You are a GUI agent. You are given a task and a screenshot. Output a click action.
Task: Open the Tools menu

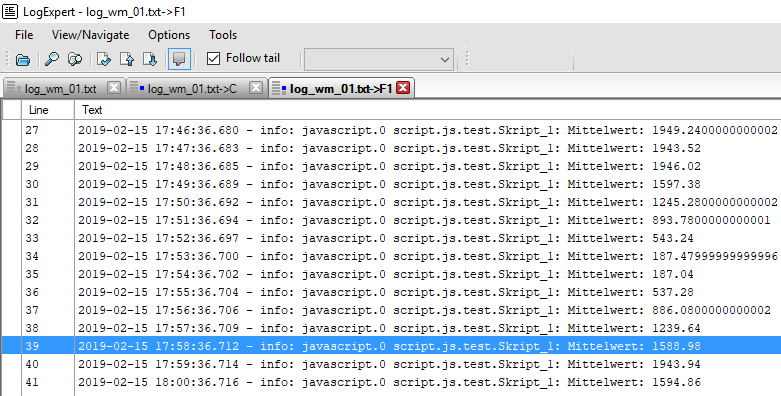point(223,35)
